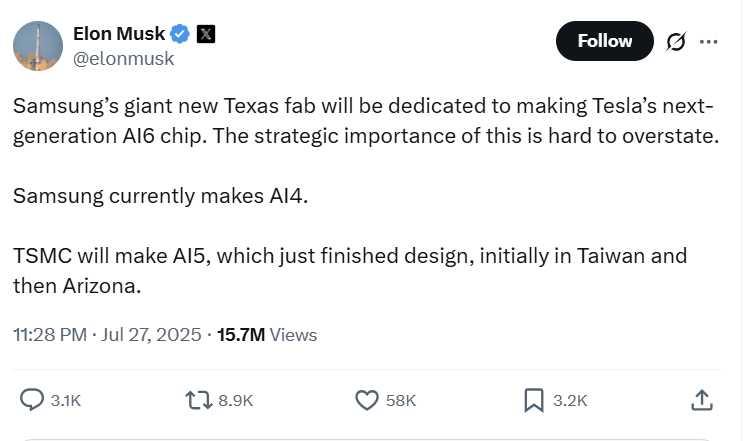Bookmark this post using the bookmark icon

(x=534, y=400)
